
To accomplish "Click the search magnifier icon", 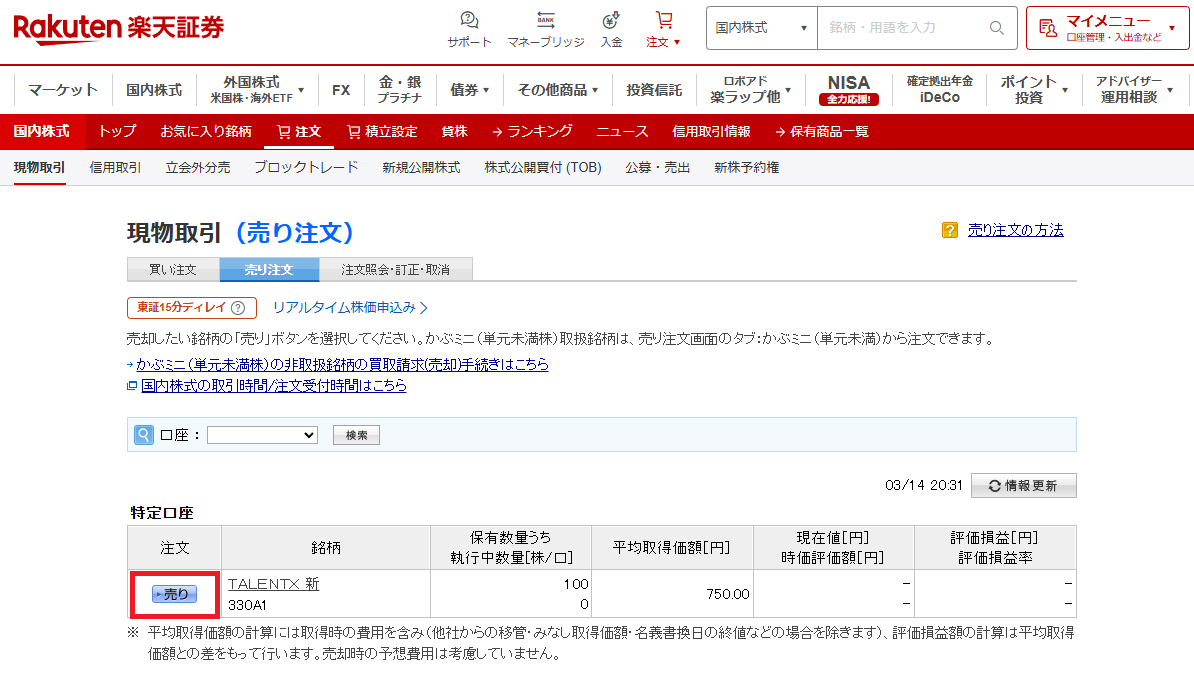I will [996, 28].
